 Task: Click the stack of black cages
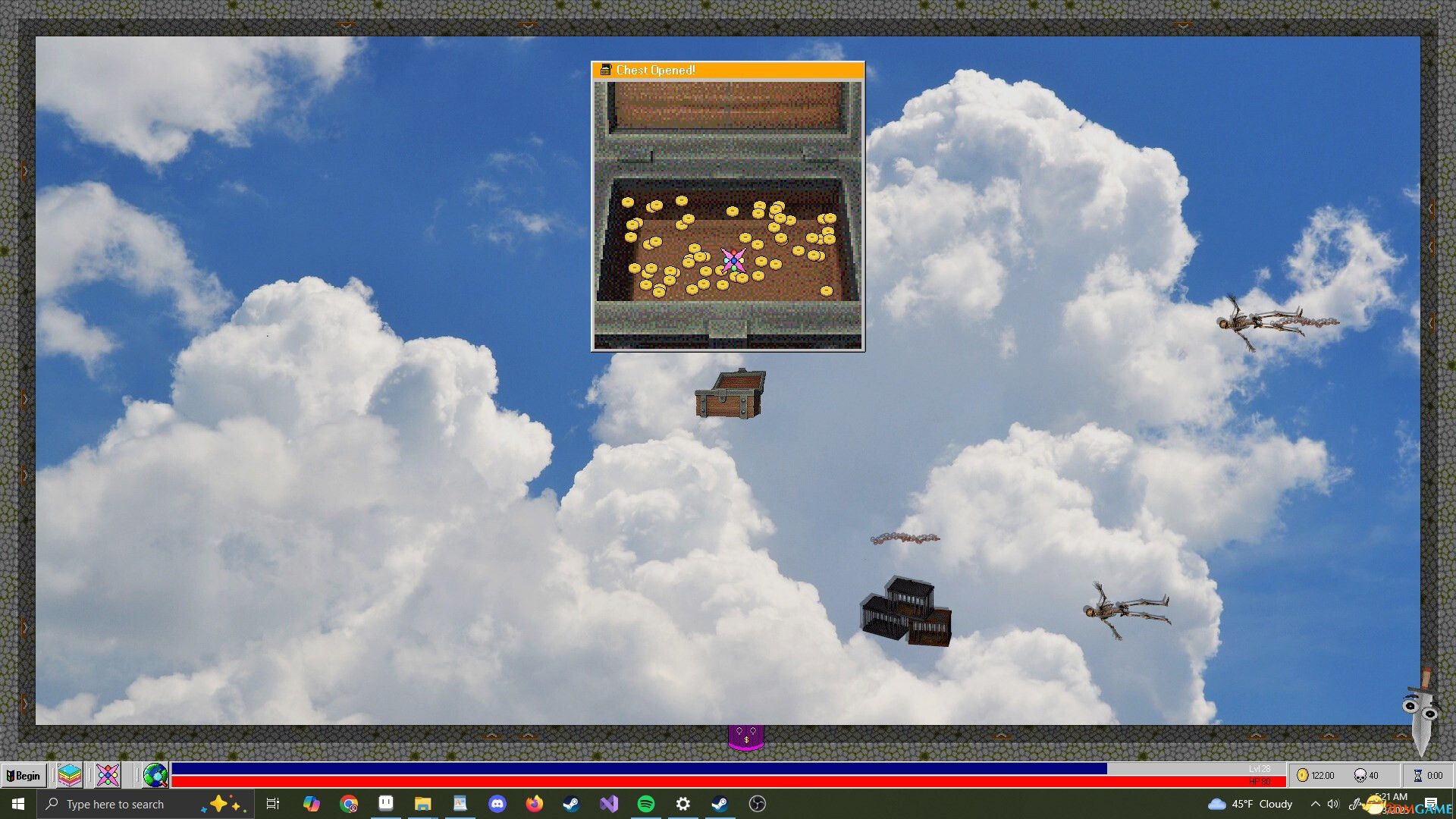point(906,613)
